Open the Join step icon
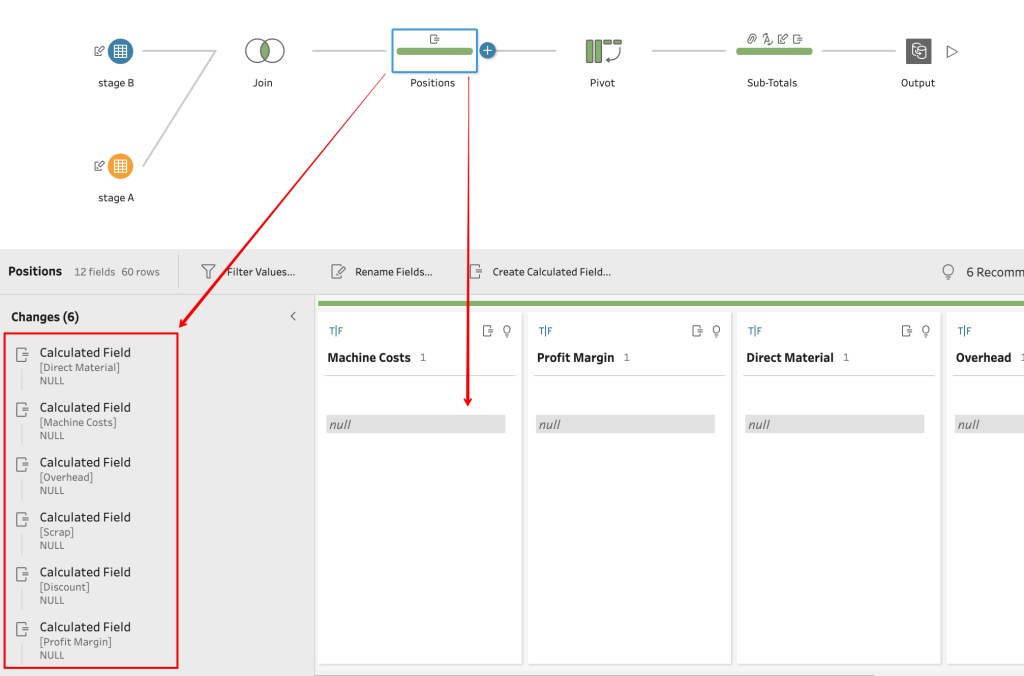This screenshot has width=1024, height=676. (x=264, y=50)
